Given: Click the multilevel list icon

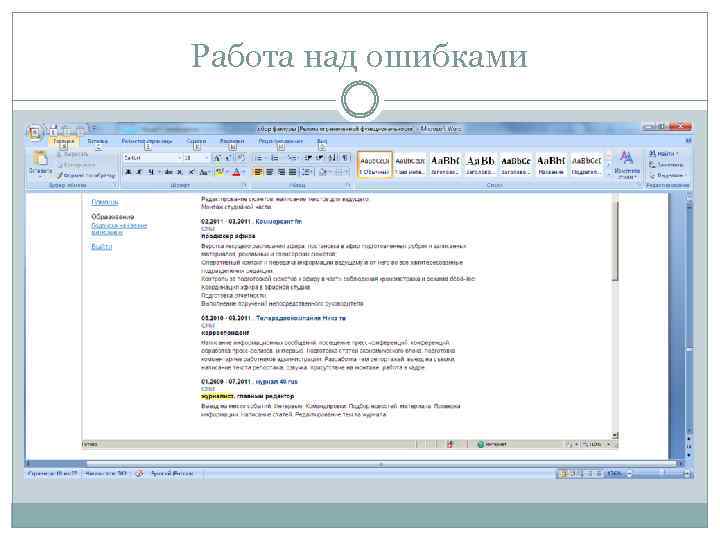Looking at the screenshot, I should [292, 158].
